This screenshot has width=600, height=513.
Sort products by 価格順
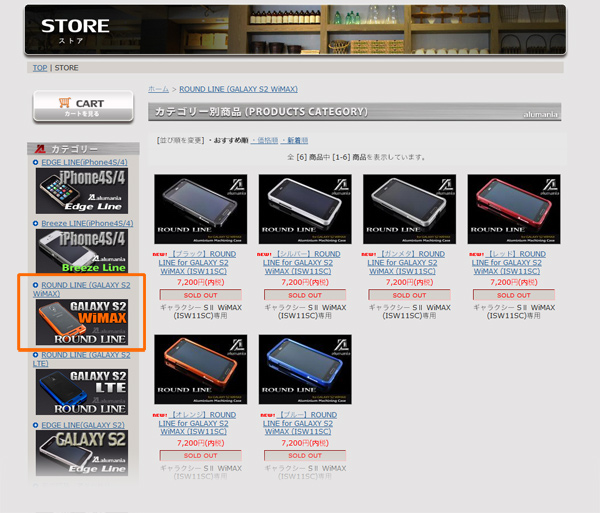(266, 140)
